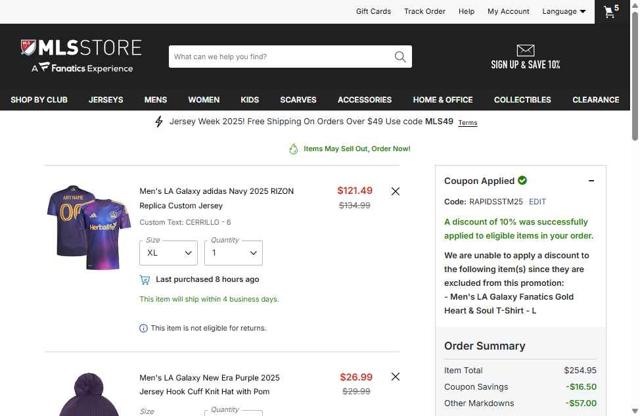Remove the Knit Hat item
Screen dimensions: 640x416
tap(395, 377)
